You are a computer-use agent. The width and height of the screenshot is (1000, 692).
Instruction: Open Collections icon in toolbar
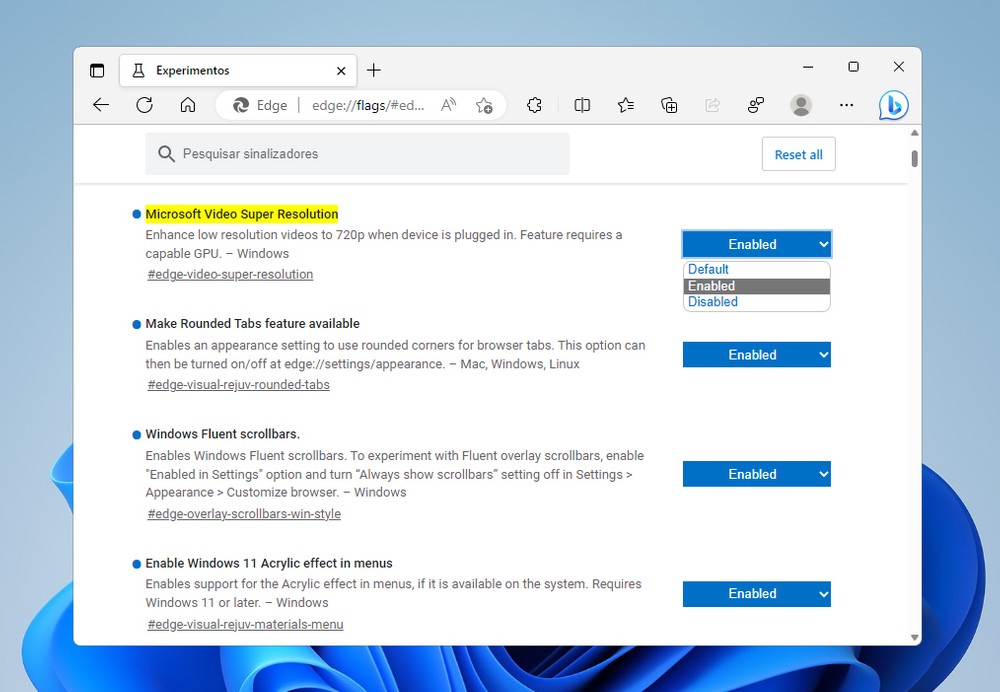click(670, 105)
